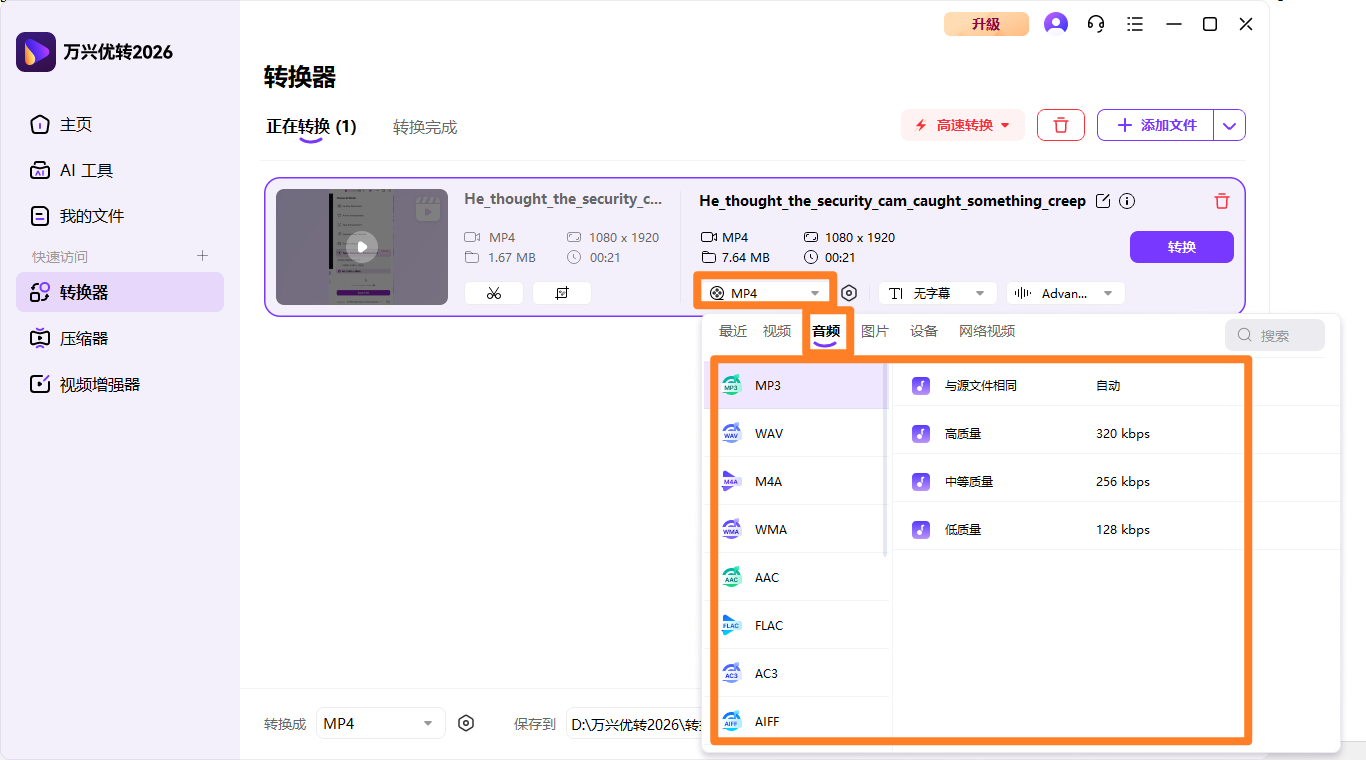Open the 高速转换 dropdown
The height and width of the screenshot is (760, 1366).
[963, 125]
